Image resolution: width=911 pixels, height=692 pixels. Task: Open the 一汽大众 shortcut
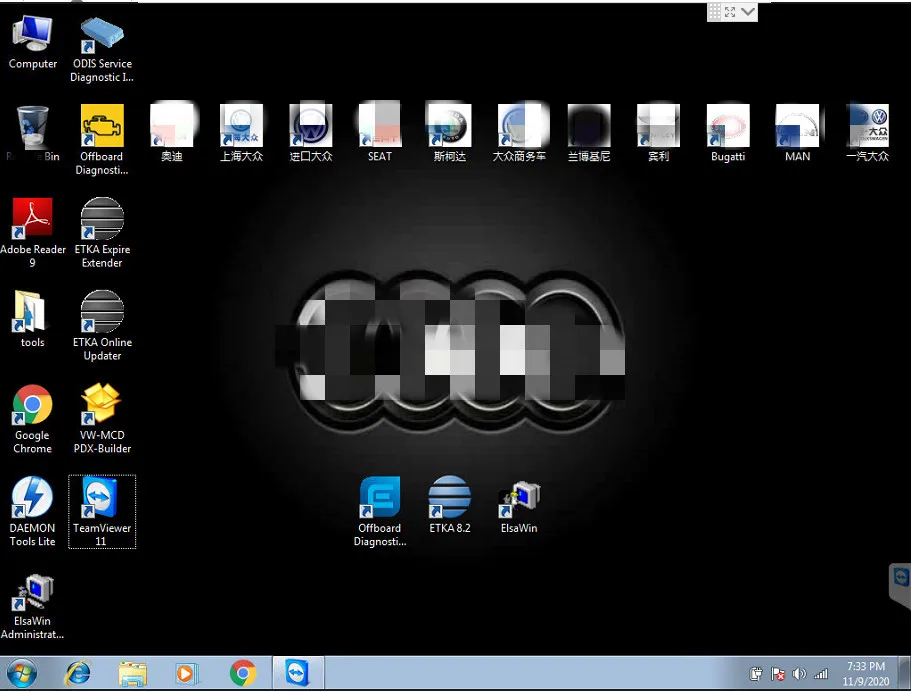tap(867, 134)
